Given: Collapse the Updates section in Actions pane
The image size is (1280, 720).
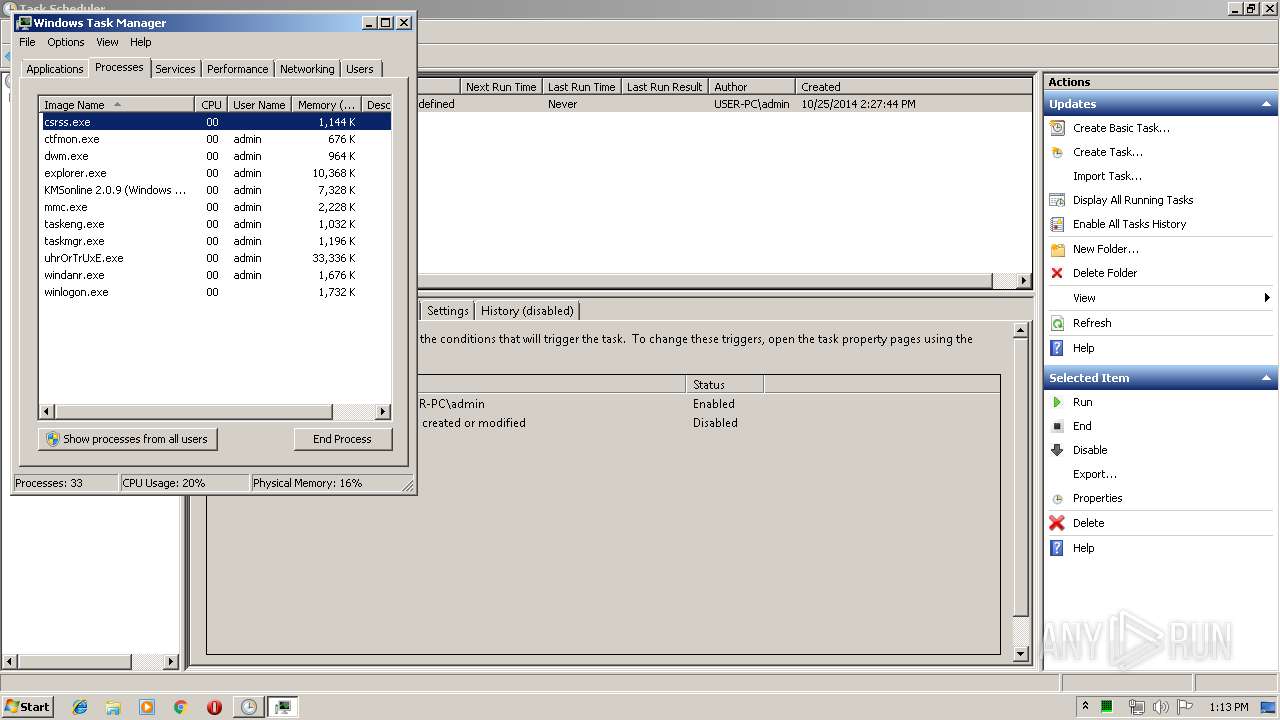Looking at the screenshot, I should pyautogui.click(x=1266, y=104).
